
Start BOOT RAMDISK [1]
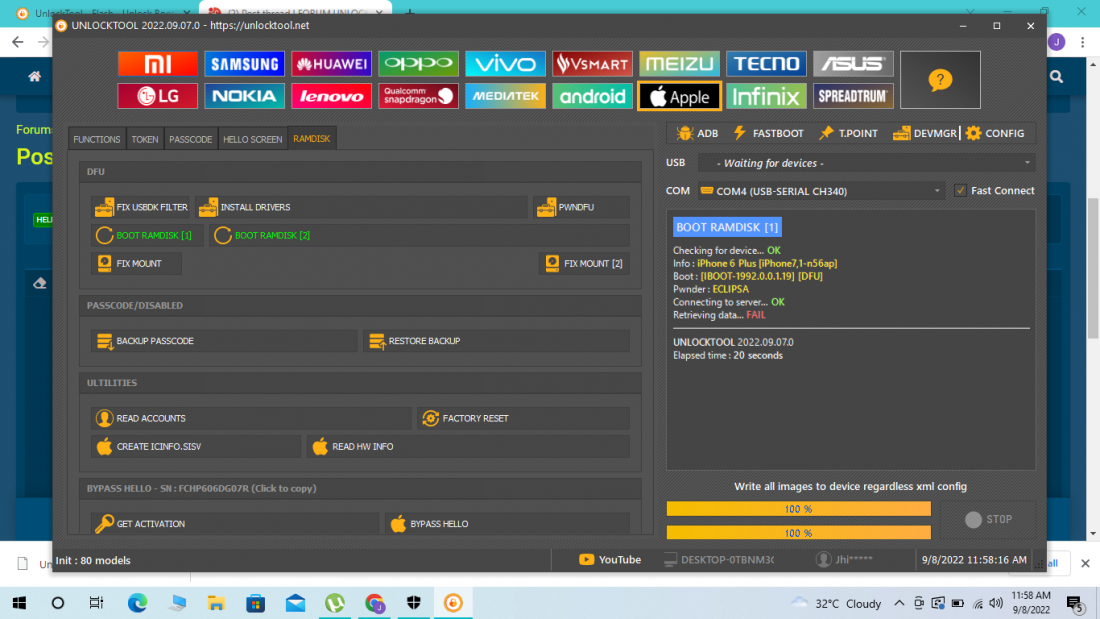[146, 235]
